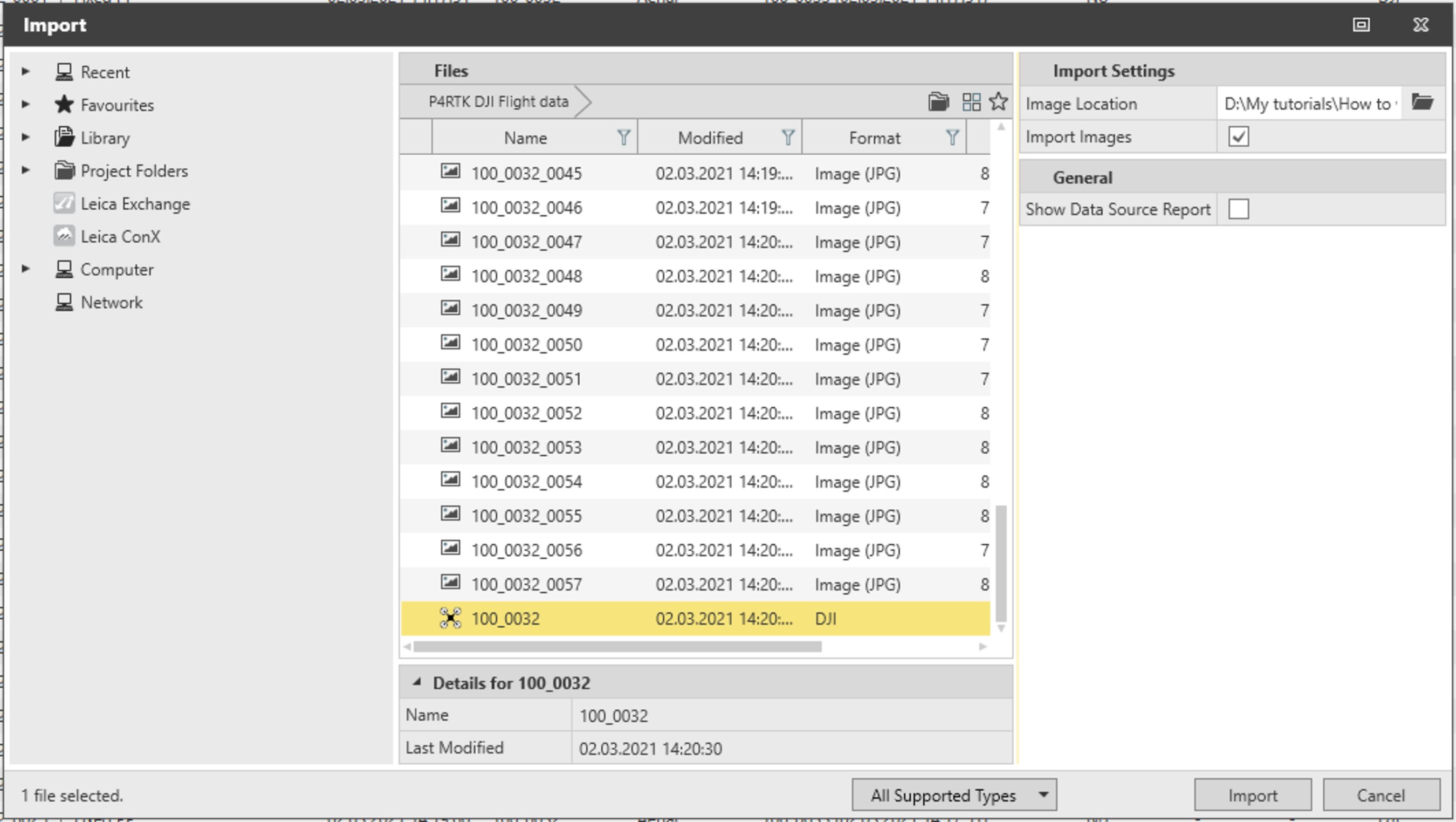Click the horizontal scrollbar in file list
1456x822 pixels.
[x=617, y=646]
